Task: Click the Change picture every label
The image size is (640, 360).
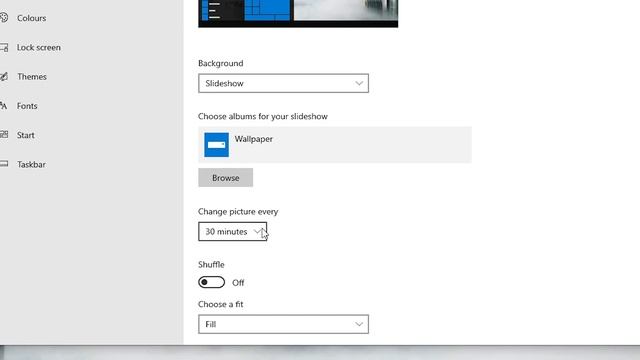Action: pos(238,211)
